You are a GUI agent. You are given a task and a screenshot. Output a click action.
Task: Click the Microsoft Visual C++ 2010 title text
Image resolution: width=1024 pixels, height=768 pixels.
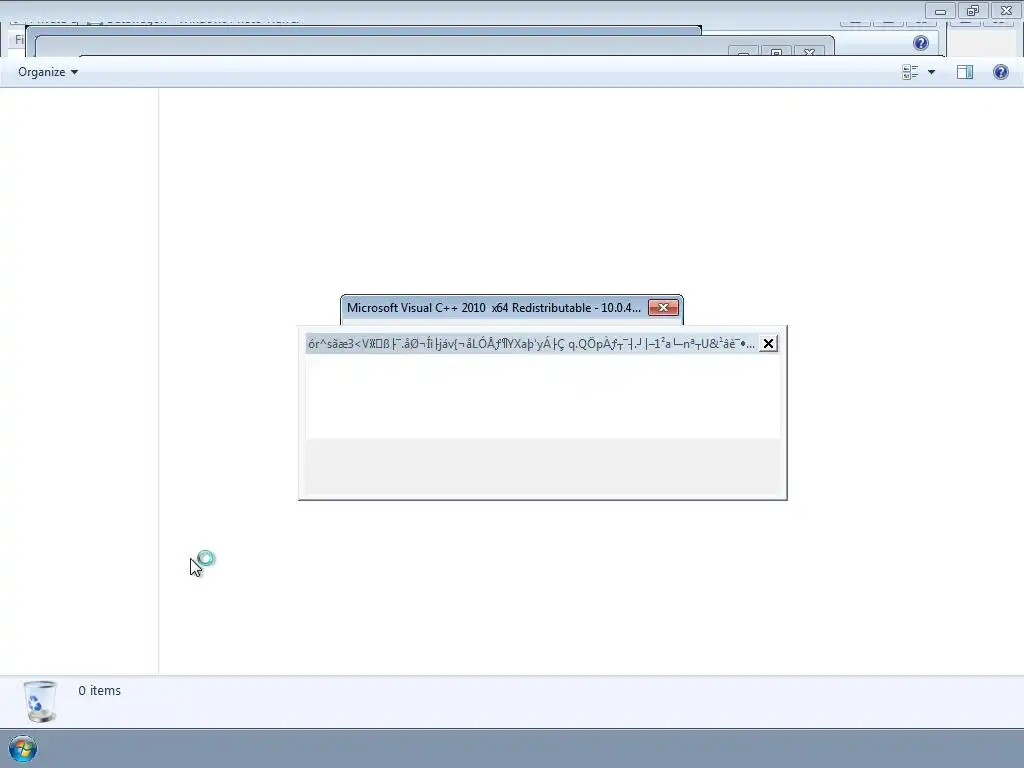click(494, 308)
